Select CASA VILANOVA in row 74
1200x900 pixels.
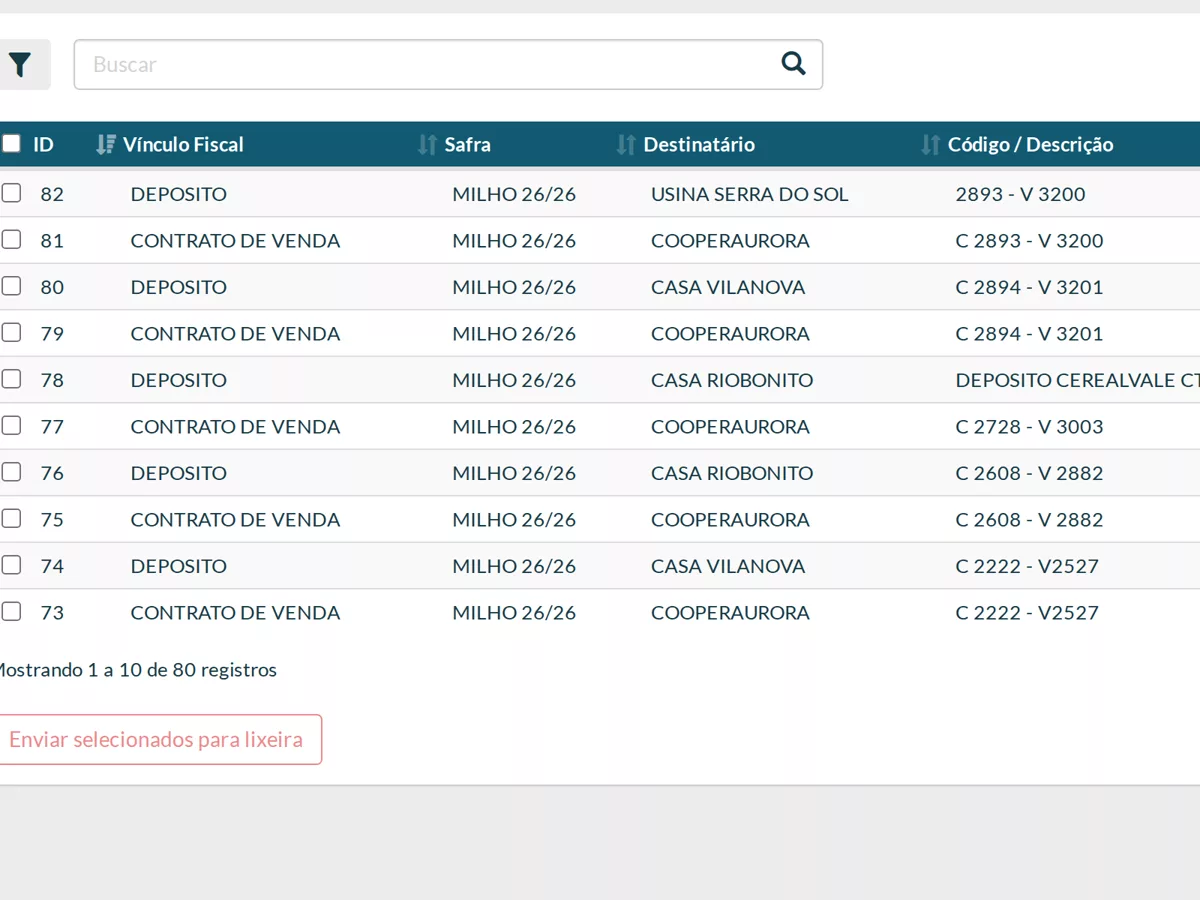(728, 566)
